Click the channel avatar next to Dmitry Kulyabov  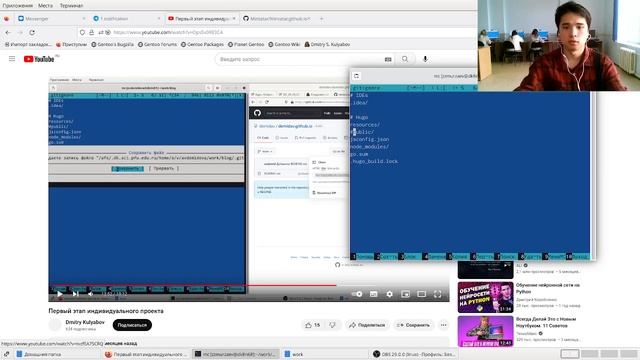click(55, 325)
